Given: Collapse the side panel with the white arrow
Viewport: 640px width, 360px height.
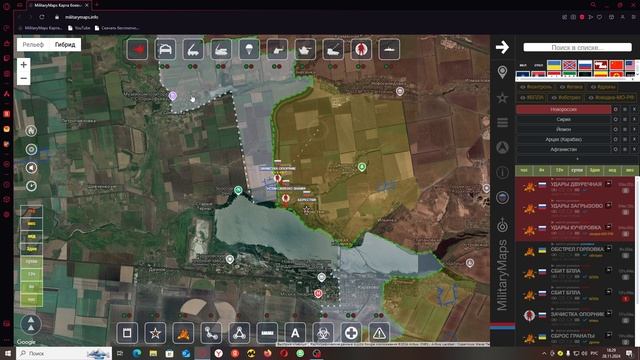Looking at the screenshot, I should (502, 47).
